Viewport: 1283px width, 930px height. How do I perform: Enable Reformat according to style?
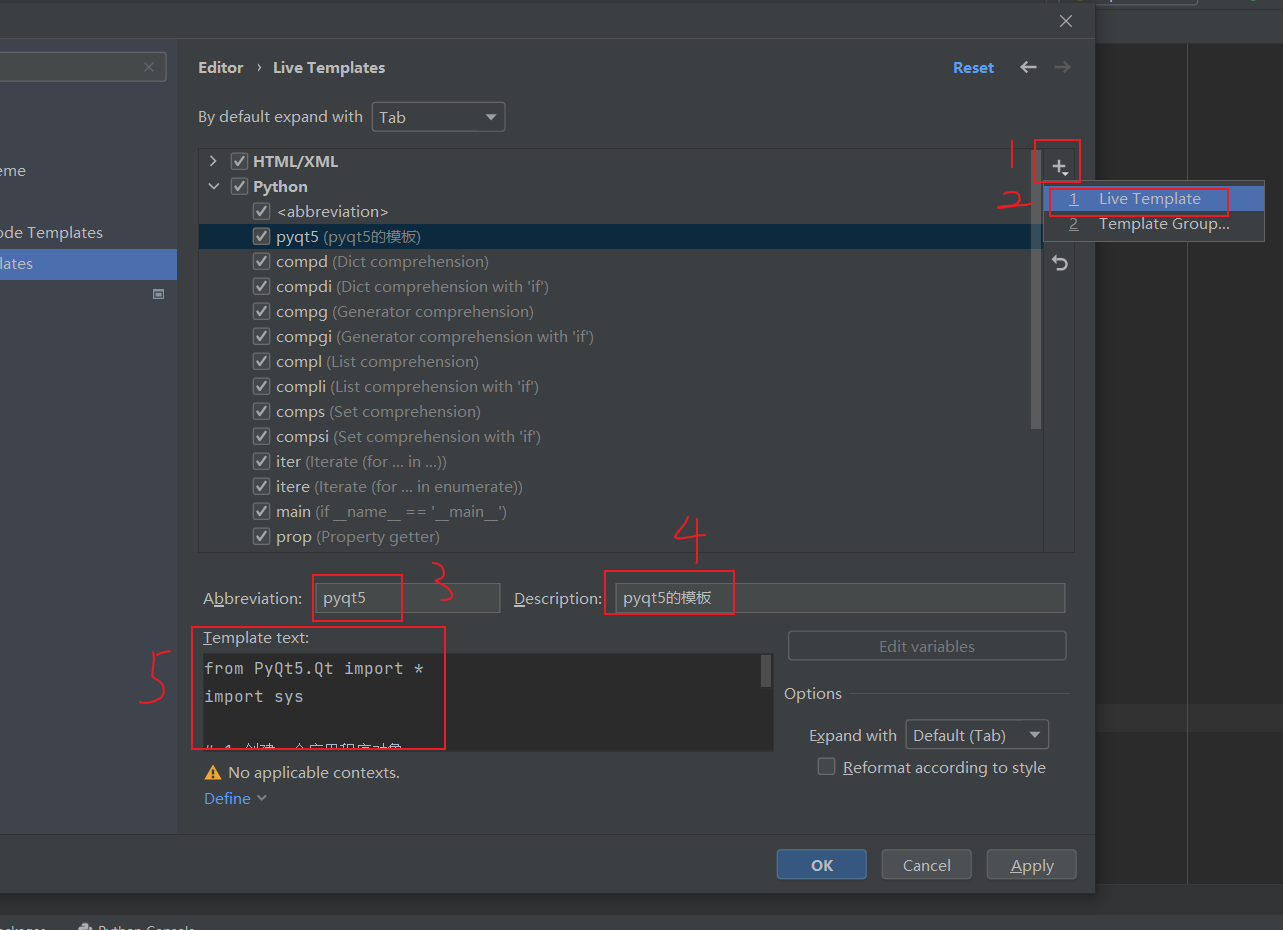tap(826, 767)
